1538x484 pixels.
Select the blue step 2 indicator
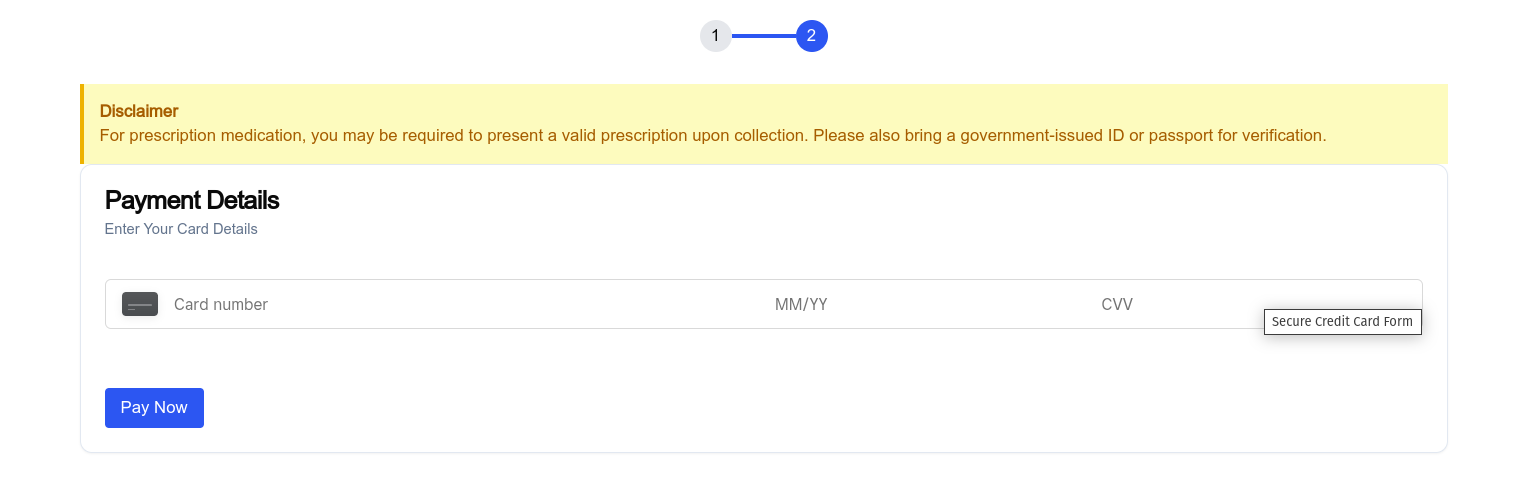811,36
